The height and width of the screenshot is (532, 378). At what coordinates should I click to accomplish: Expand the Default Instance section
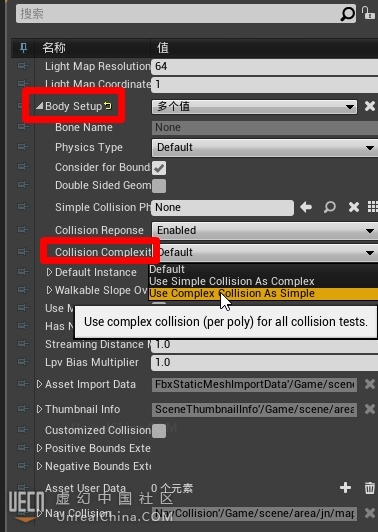tap(49, 272)
